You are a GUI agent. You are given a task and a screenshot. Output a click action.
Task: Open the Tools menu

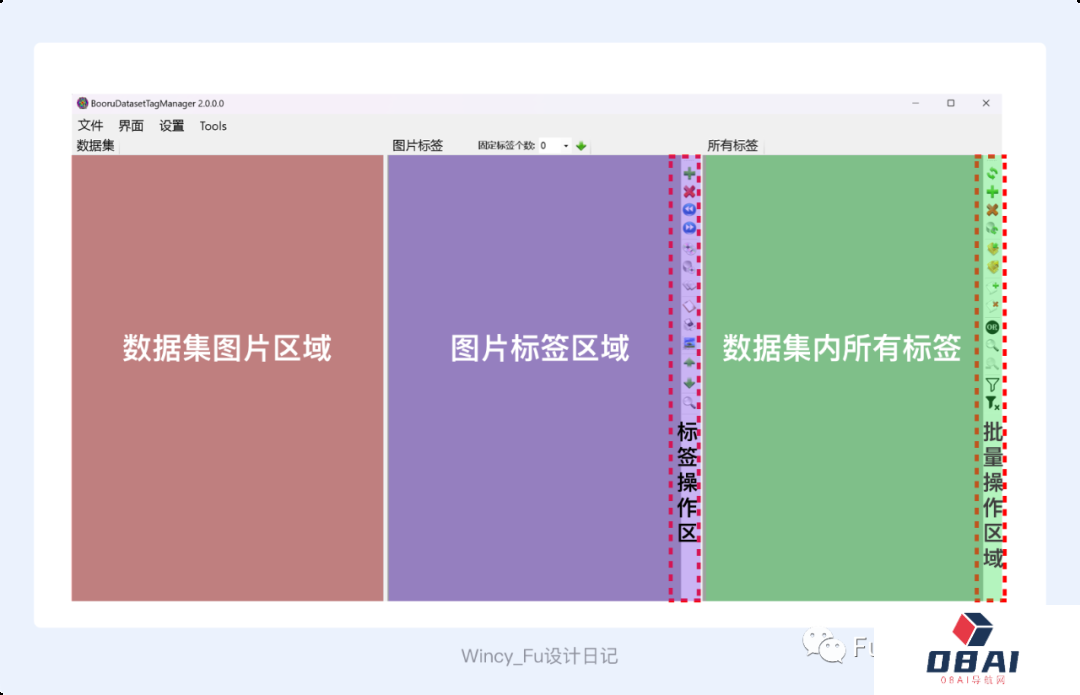(213, 126)
